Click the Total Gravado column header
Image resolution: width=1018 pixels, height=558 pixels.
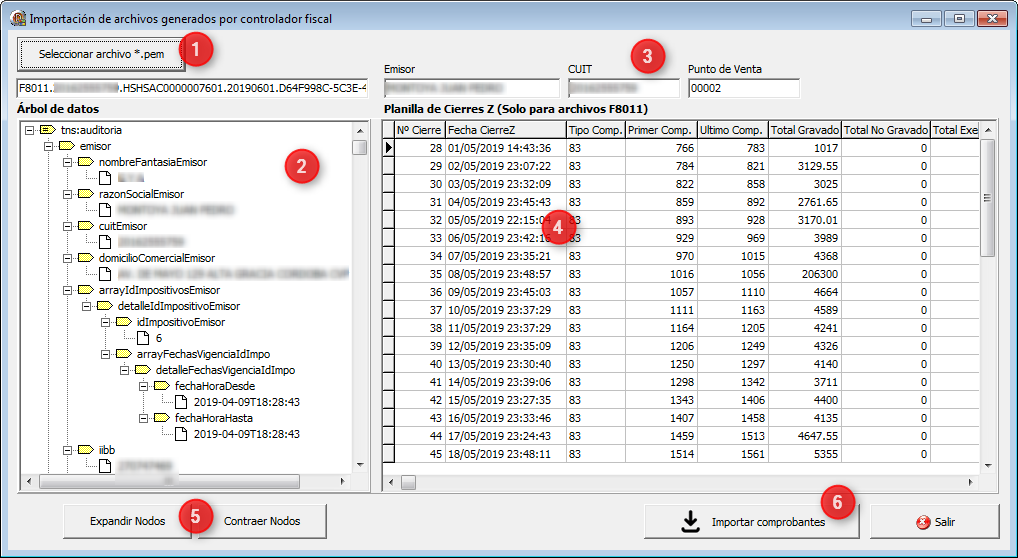coord(803,130)
